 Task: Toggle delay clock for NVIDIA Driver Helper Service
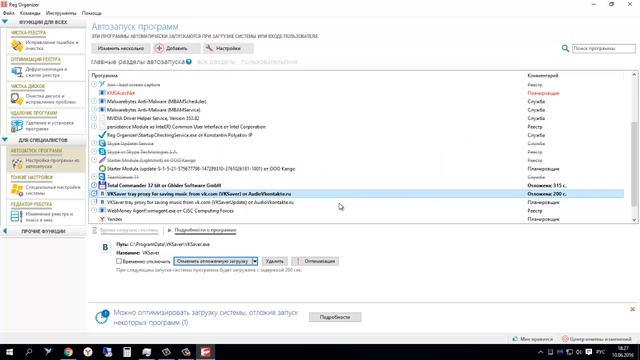[x=94, y=118]
